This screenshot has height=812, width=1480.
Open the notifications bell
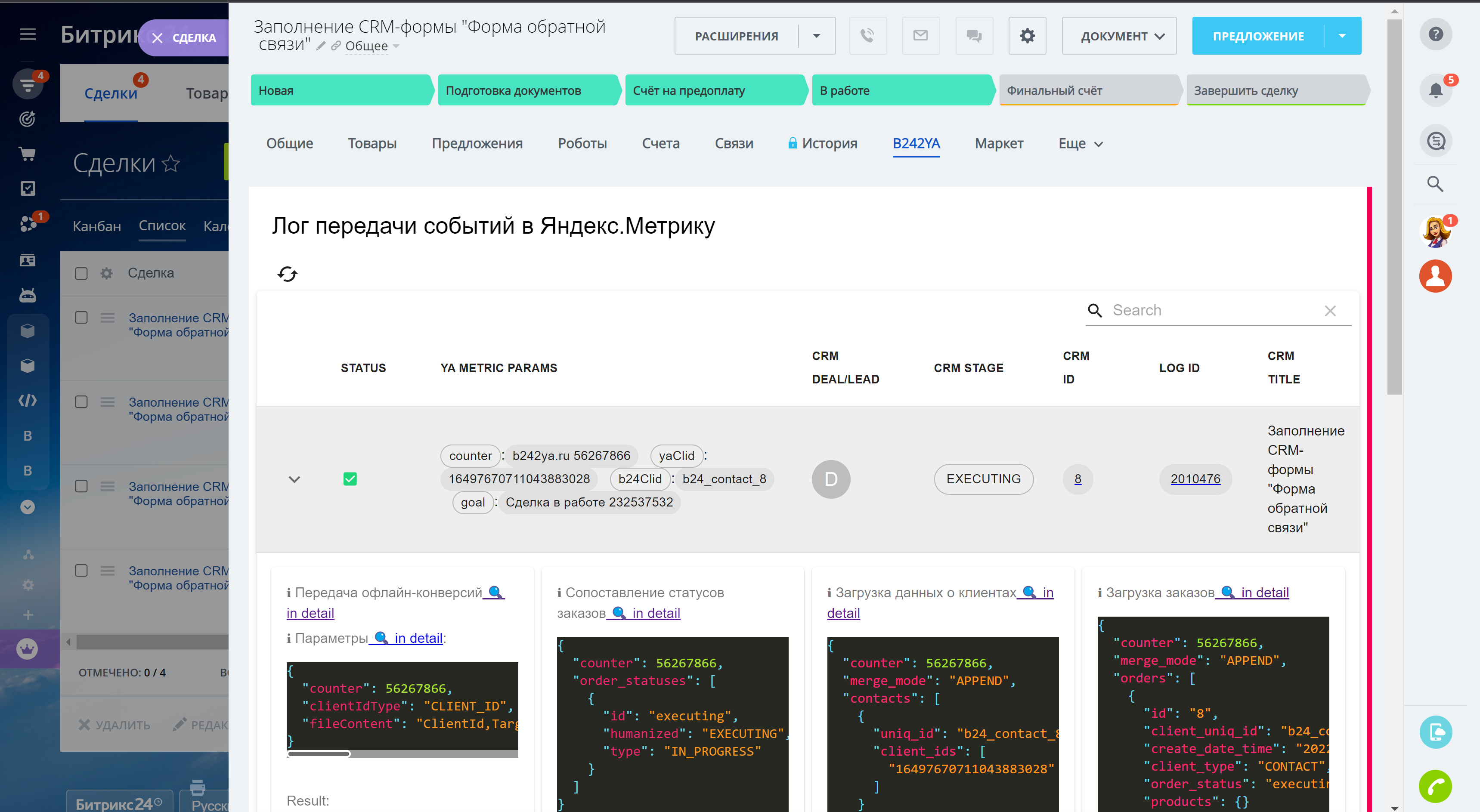1435,90
